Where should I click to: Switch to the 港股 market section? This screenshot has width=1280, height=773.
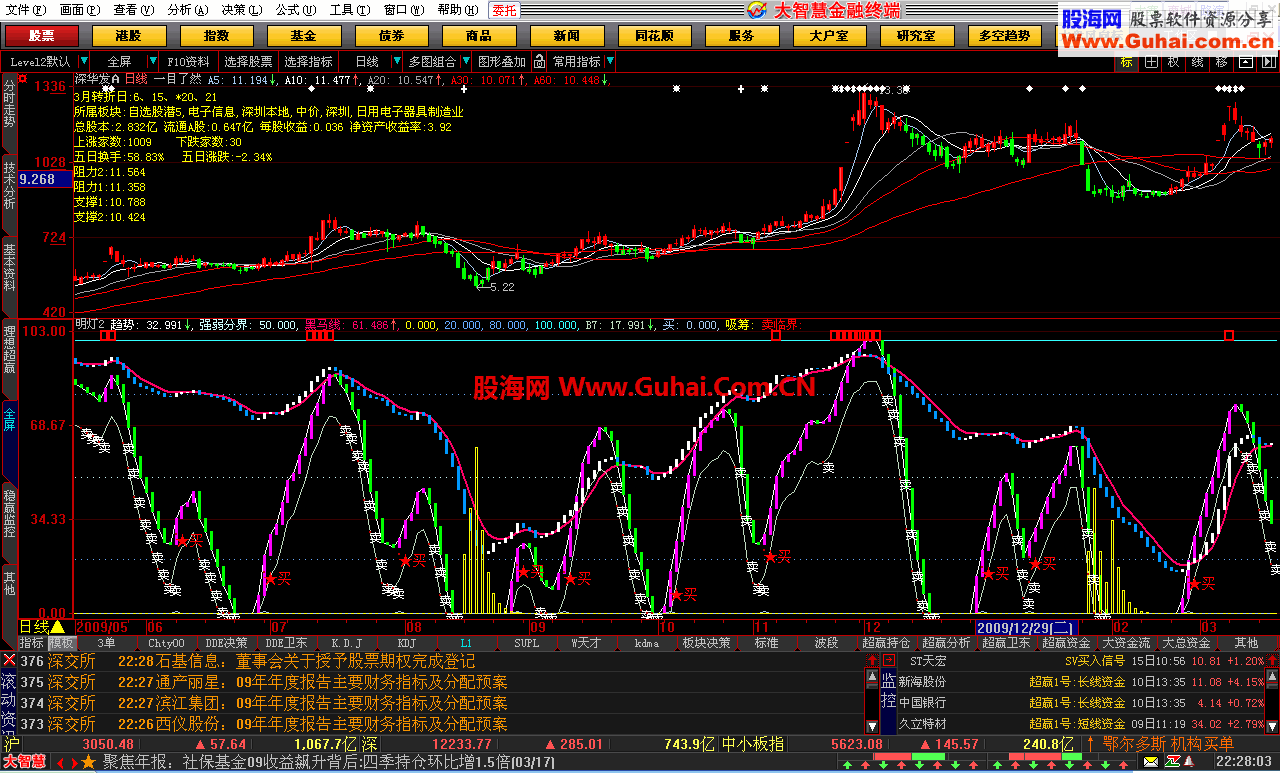tap(128, 36)
